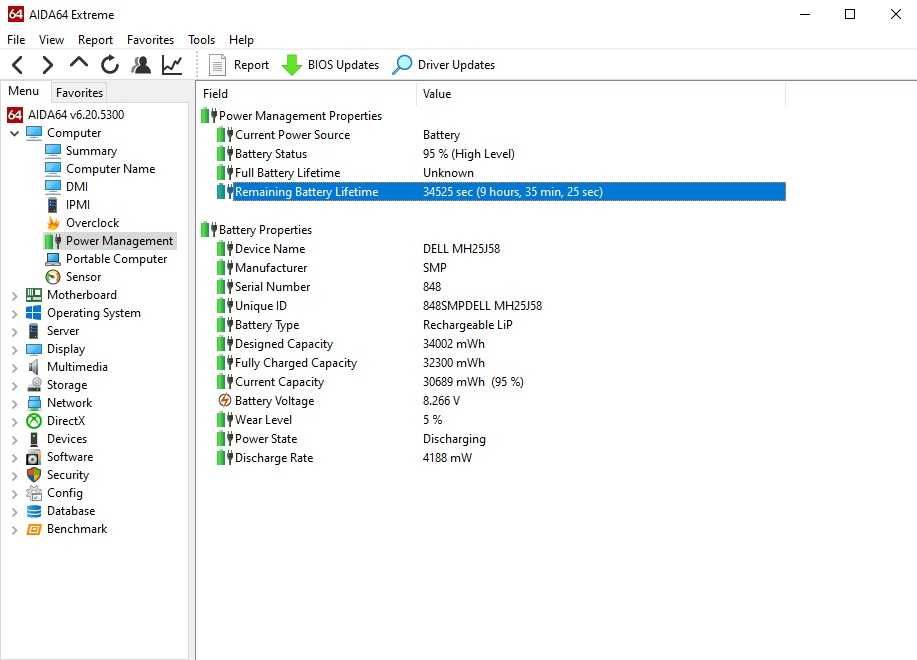Click the Storage drive icon
This screenshot has height=660, width=917.
(34, 385)
